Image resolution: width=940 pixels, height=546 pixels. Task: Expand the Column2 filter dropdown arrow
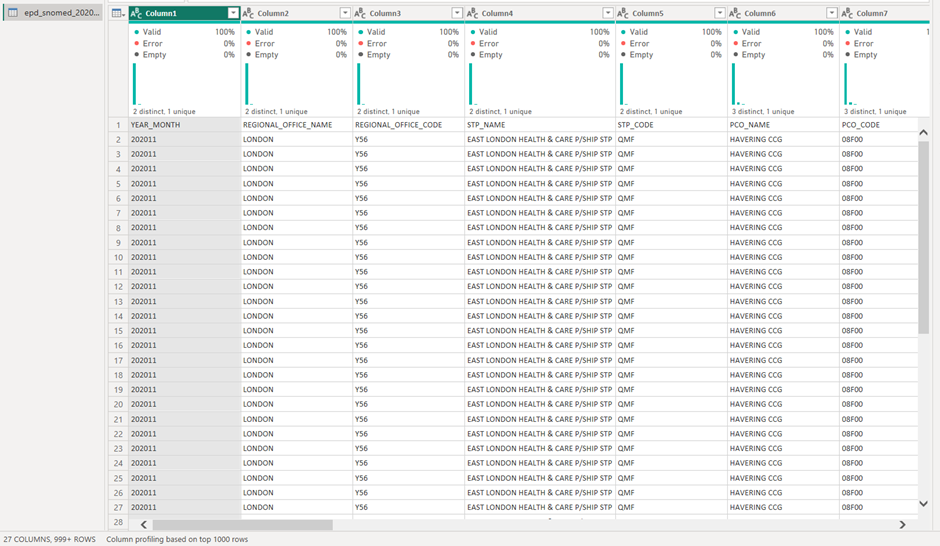[x=345, y=13]
